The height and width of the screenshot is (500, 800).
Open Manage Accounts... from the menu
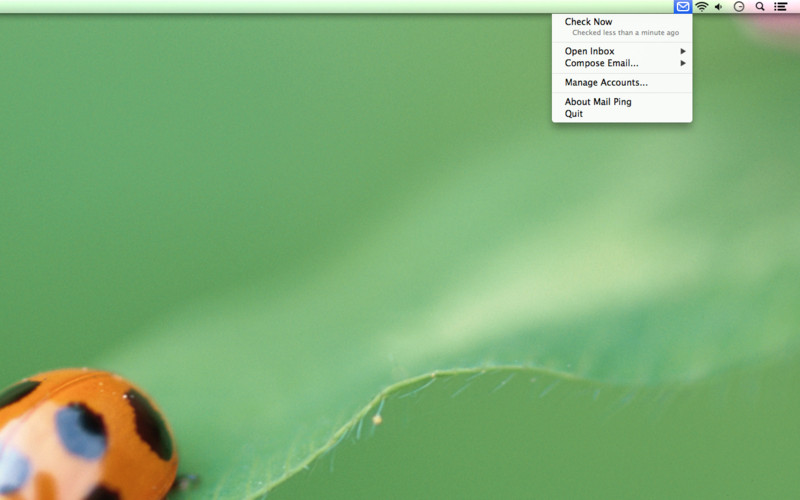click(x=622, y=83)
